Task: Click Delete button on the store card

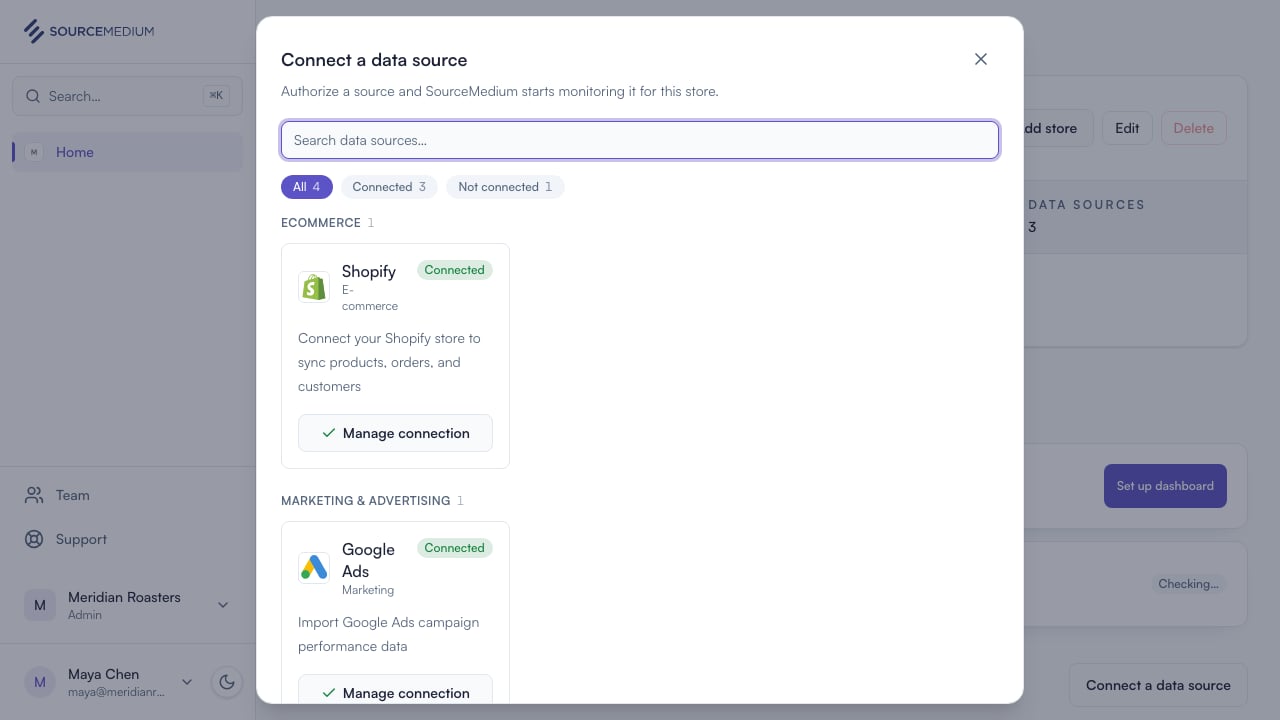Action: point(1193,128)
